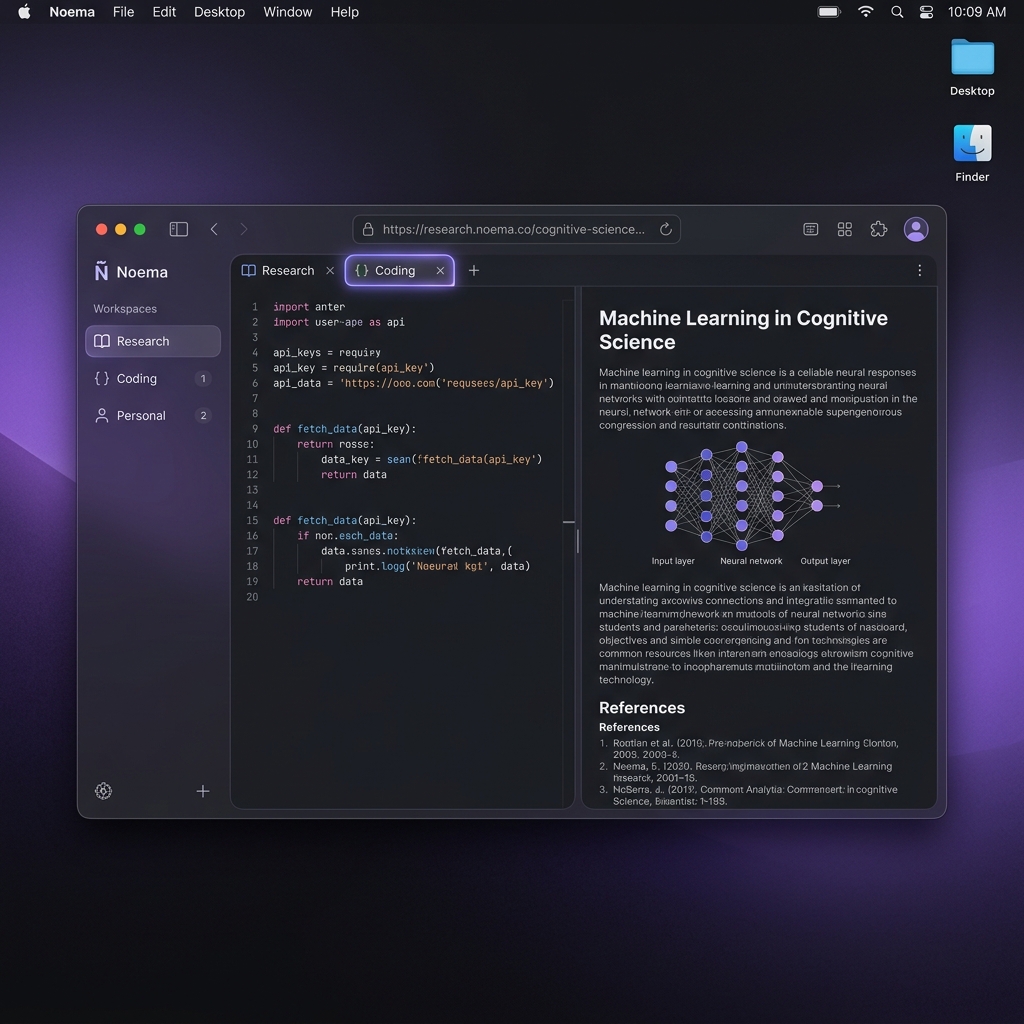The image size is (1024, 1024).
Task: Click the Output layer label
Action: point(825,560)
